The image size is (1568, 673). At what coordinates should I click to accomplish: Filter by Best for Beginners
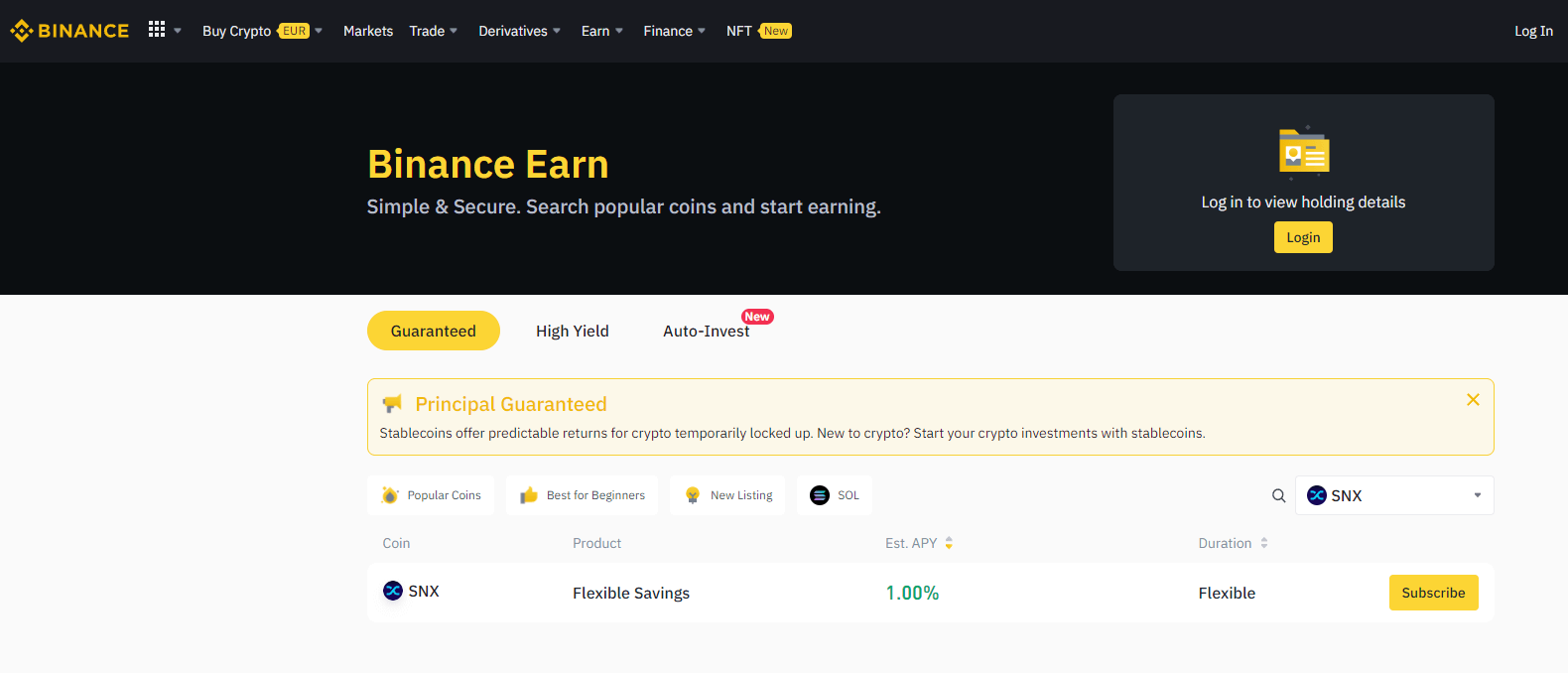click(x=582, y=495)
